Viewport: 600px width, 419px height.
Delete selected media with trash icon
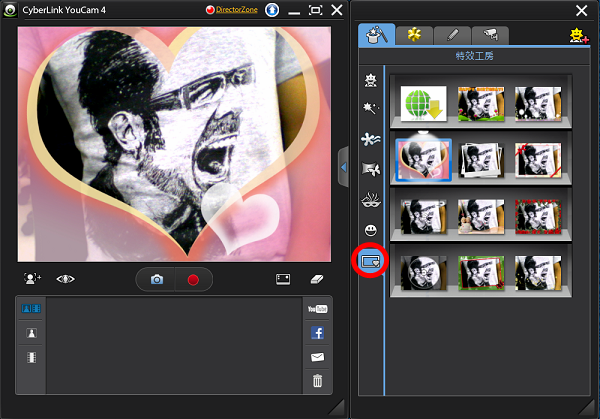pyautogui.click(x=317, y=381)
